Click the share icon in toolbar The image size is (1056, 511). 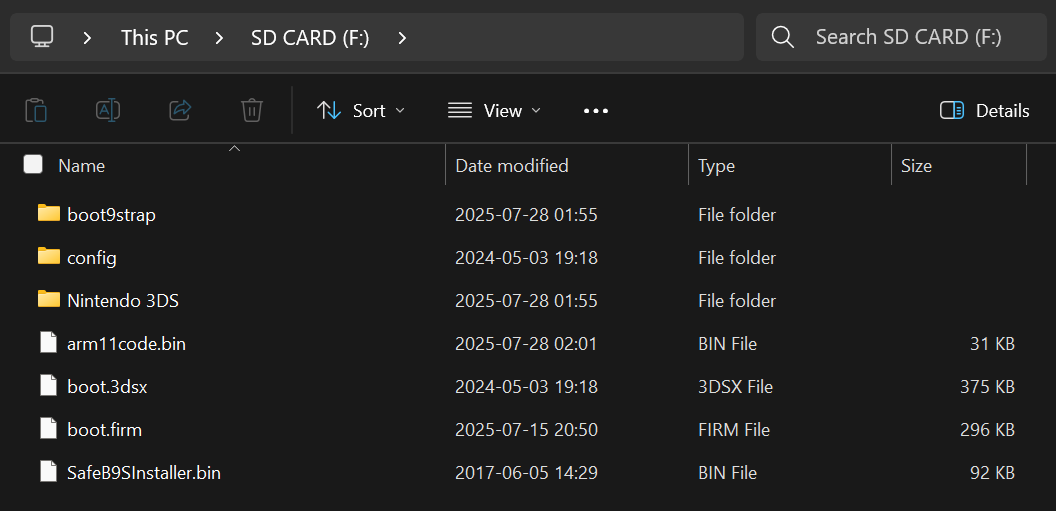click(180, 110)
